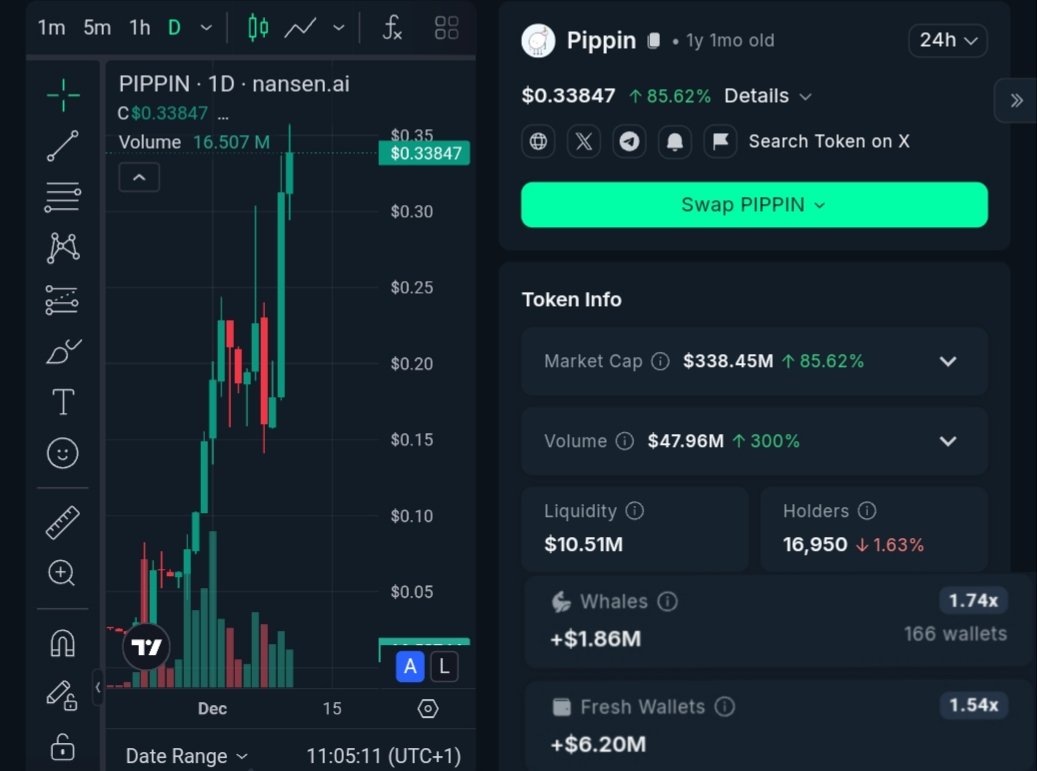Switch chart to 1h interval
Image resolution: width=1037 pixels, height=771 pixels.
coord(140,27)
